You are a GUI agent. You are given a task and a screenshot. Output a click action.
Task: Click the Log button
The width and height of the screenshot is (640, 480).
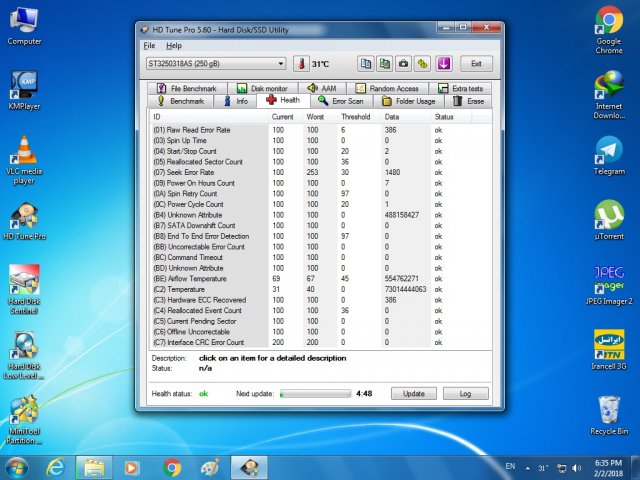pyautogui.click(x=465, y=393)
